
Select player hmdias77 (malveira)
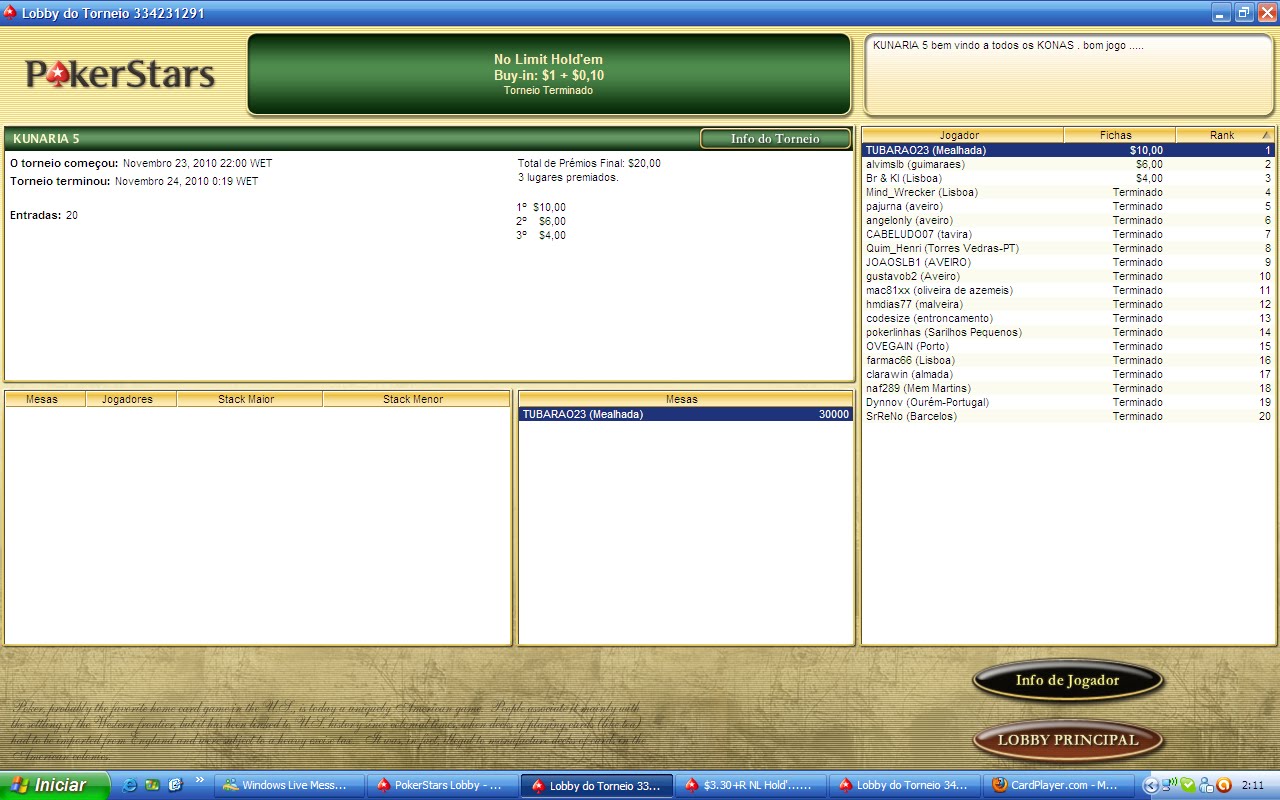1068,304
